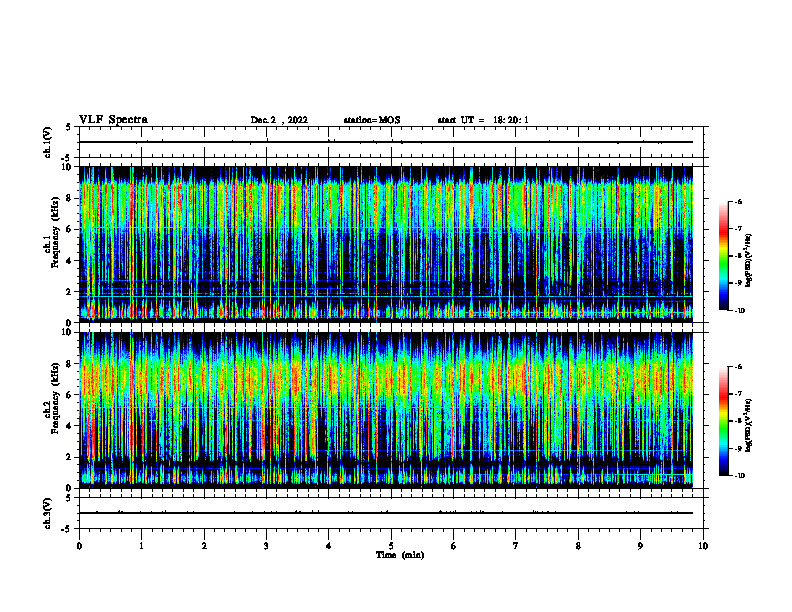This screenshot has width=792, height=612.
Task: Click the "0" tick on Time axis
Action: [x=79, y=546]
